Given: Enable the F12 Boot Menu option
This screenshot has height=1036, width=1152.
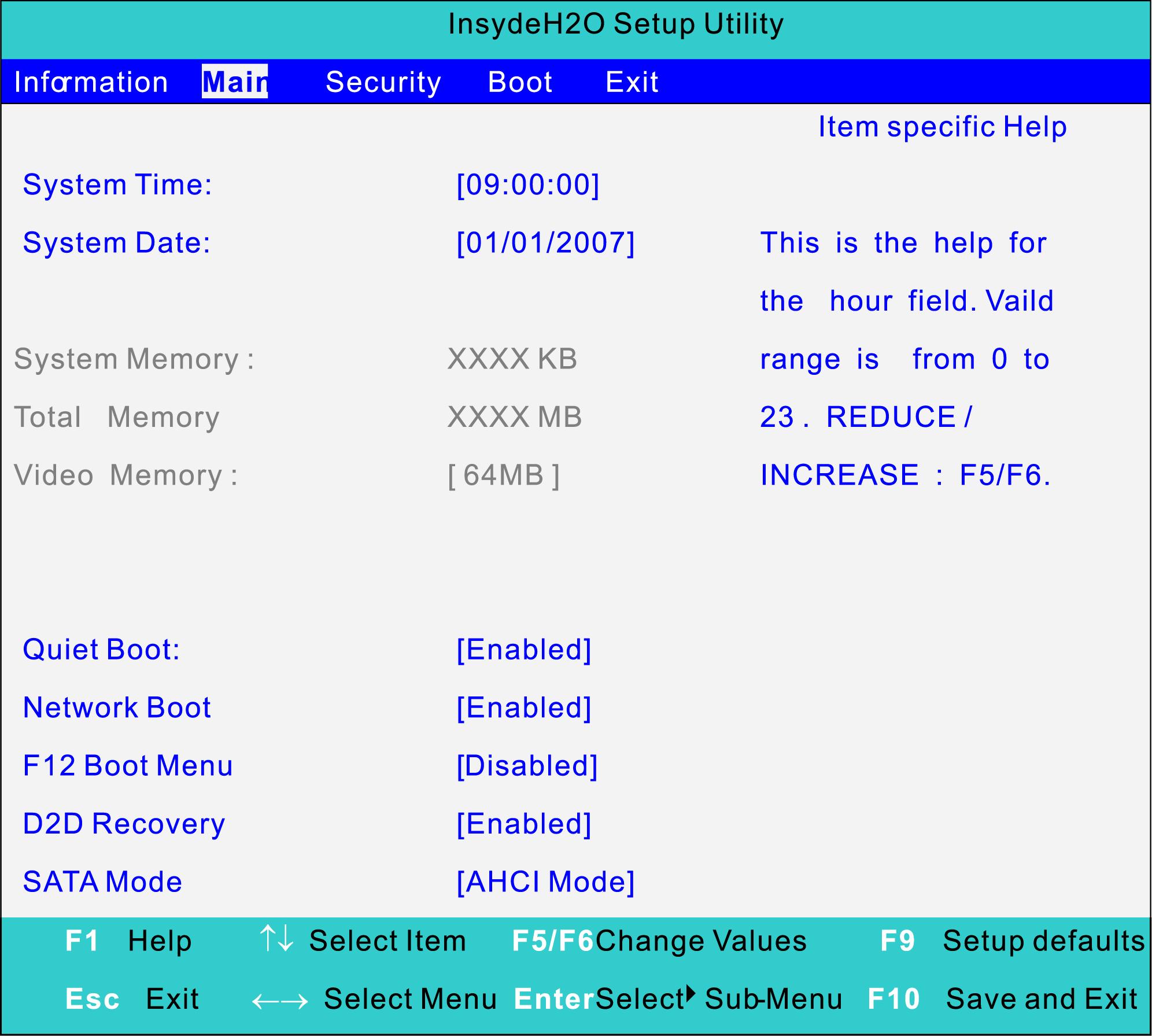Looking at the screenshot, I should click(x=526, y=766).
